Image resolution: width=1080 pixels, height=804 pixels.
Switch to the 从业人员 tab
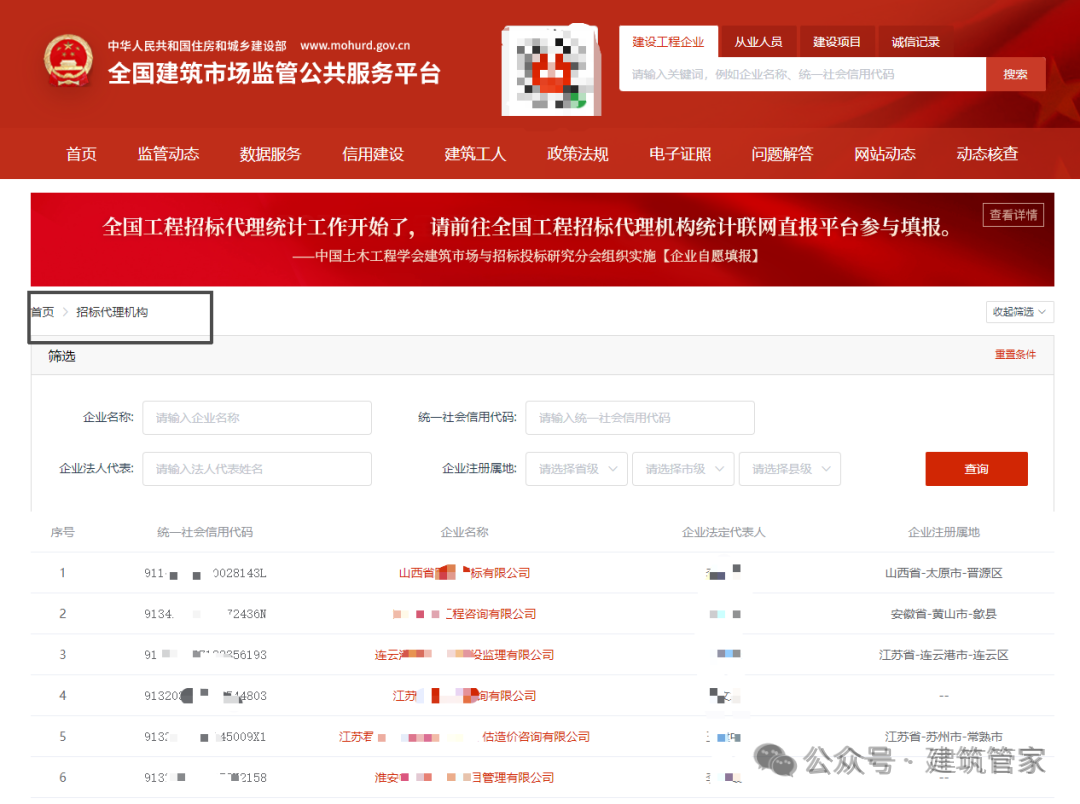tap(759, 41)
